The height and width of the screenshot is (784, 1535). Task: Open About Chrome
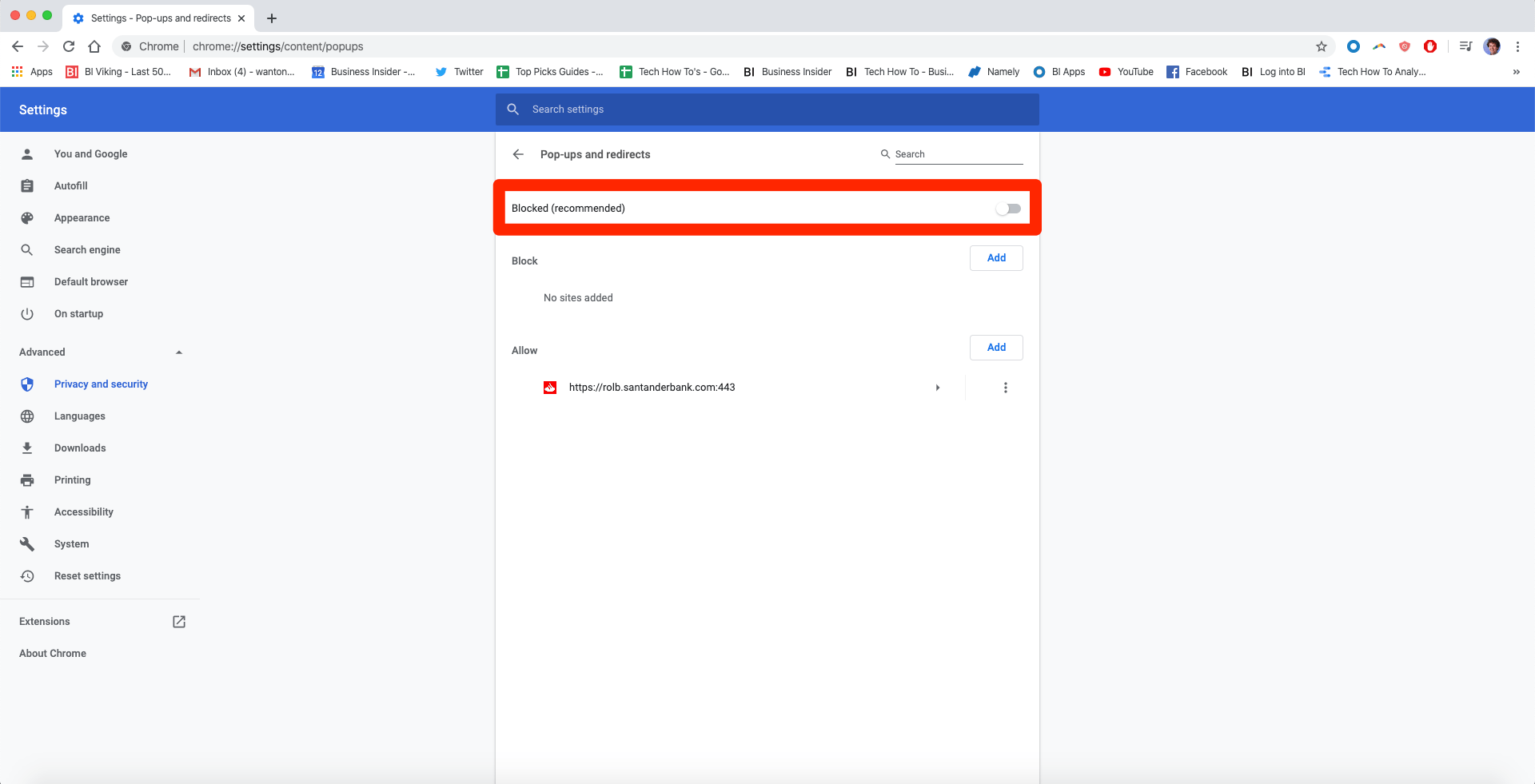pos(53,654)
